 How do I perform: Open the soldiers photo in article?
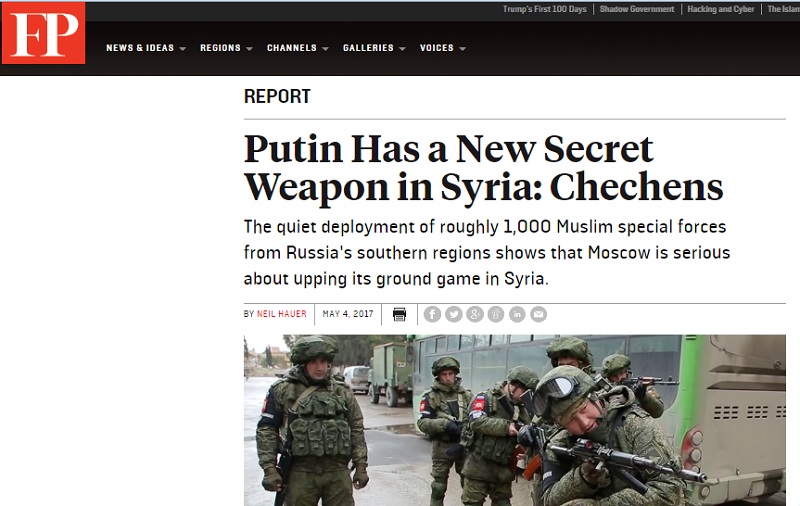(x=515, y=420)
